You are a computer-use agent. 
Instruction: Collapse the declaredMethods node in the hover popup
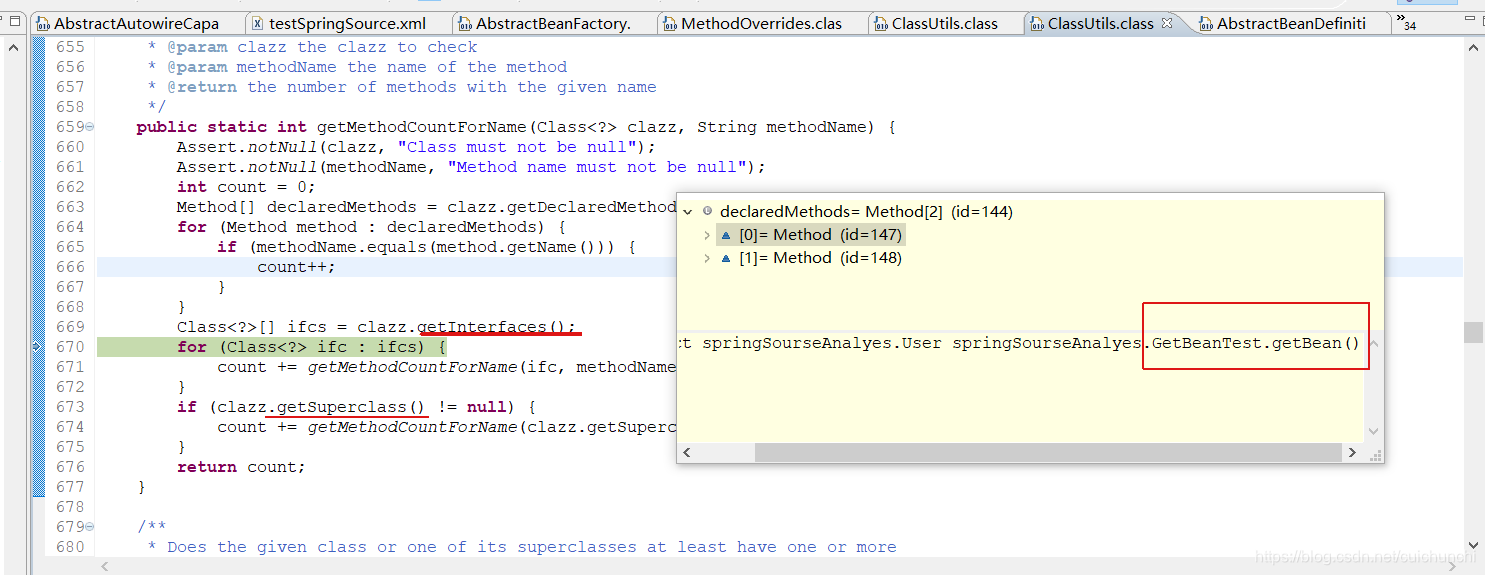(x=687, y=212)
